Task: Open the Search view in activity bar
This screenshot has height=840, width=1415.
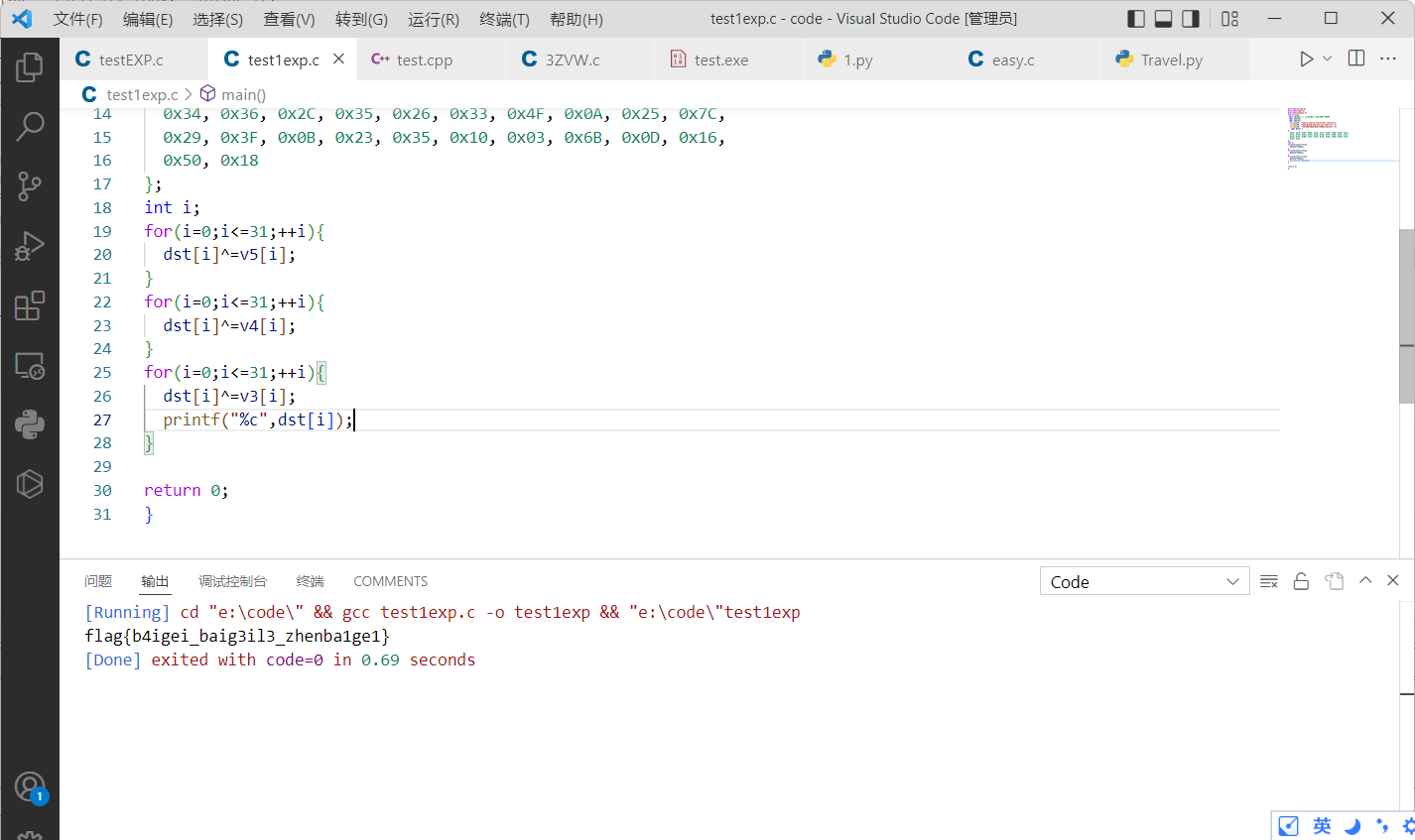Action: coord(30,126)
